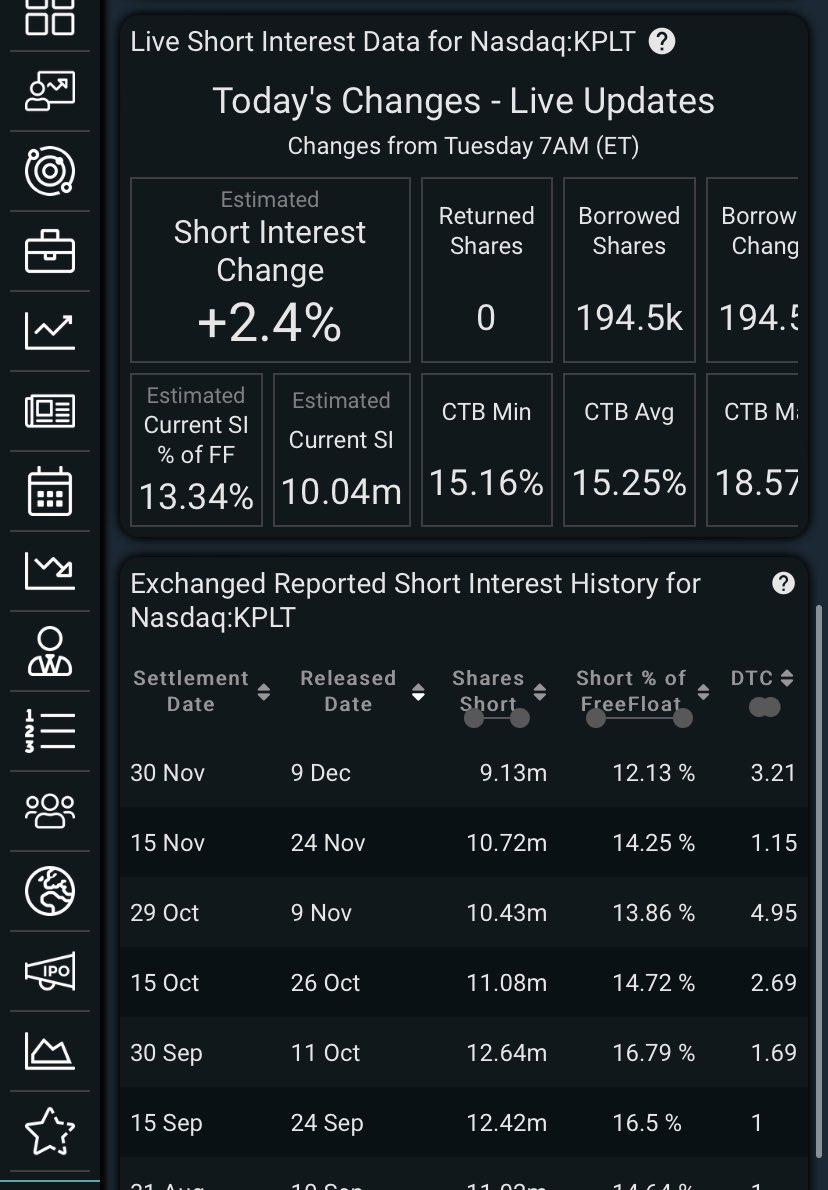The image size is (828, 1190).
Task: Click the 26 Oct released date cell
Action: (x=326, y=983)
